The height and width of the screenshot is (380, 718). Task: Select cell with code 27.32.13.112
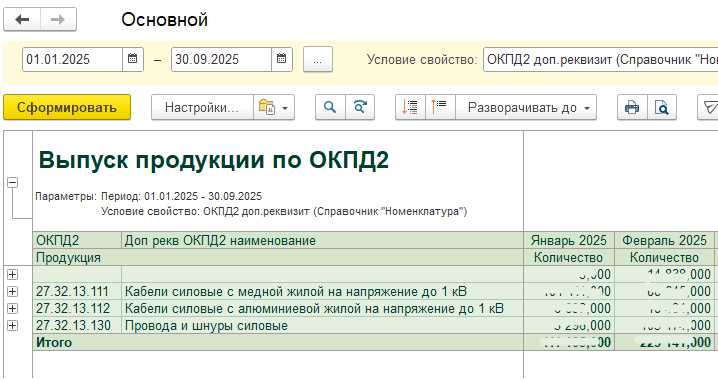(77, 309)
